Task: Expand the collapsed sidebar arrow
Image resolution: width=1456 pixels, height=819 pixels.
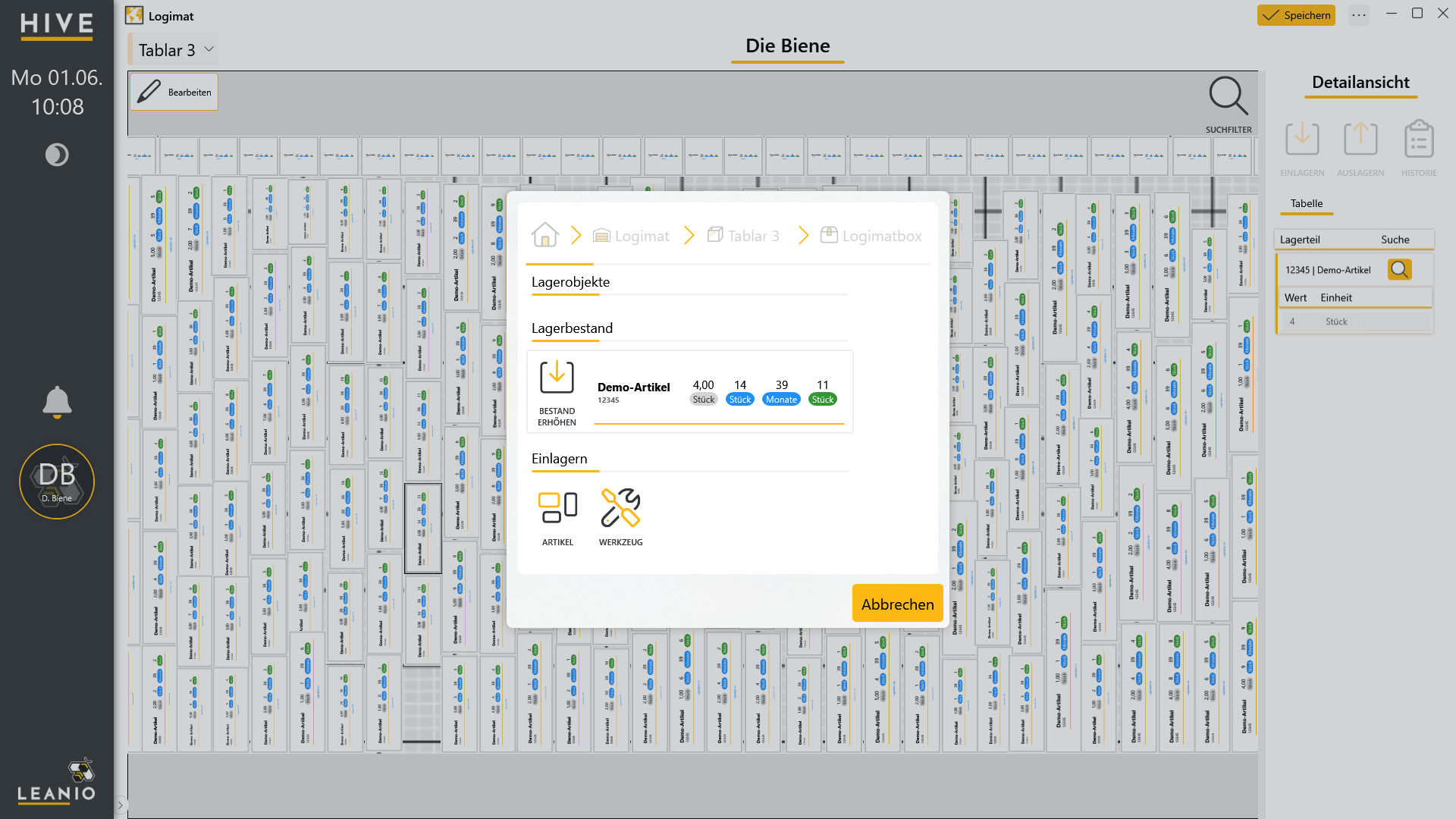Action: click(121, 805)
